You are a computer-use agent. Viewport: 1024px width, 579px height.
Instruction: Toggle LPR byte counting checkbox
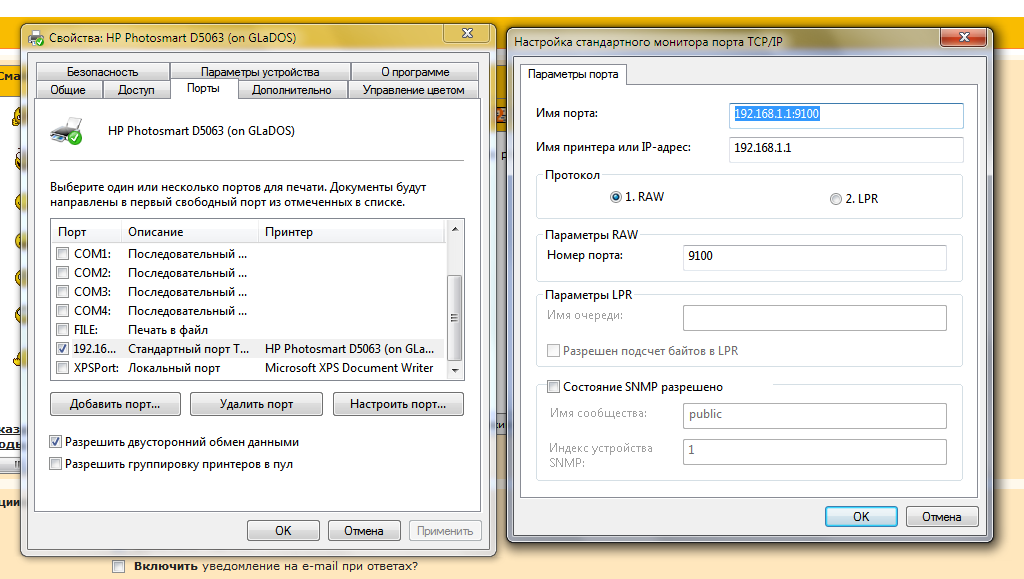[553, 351]
